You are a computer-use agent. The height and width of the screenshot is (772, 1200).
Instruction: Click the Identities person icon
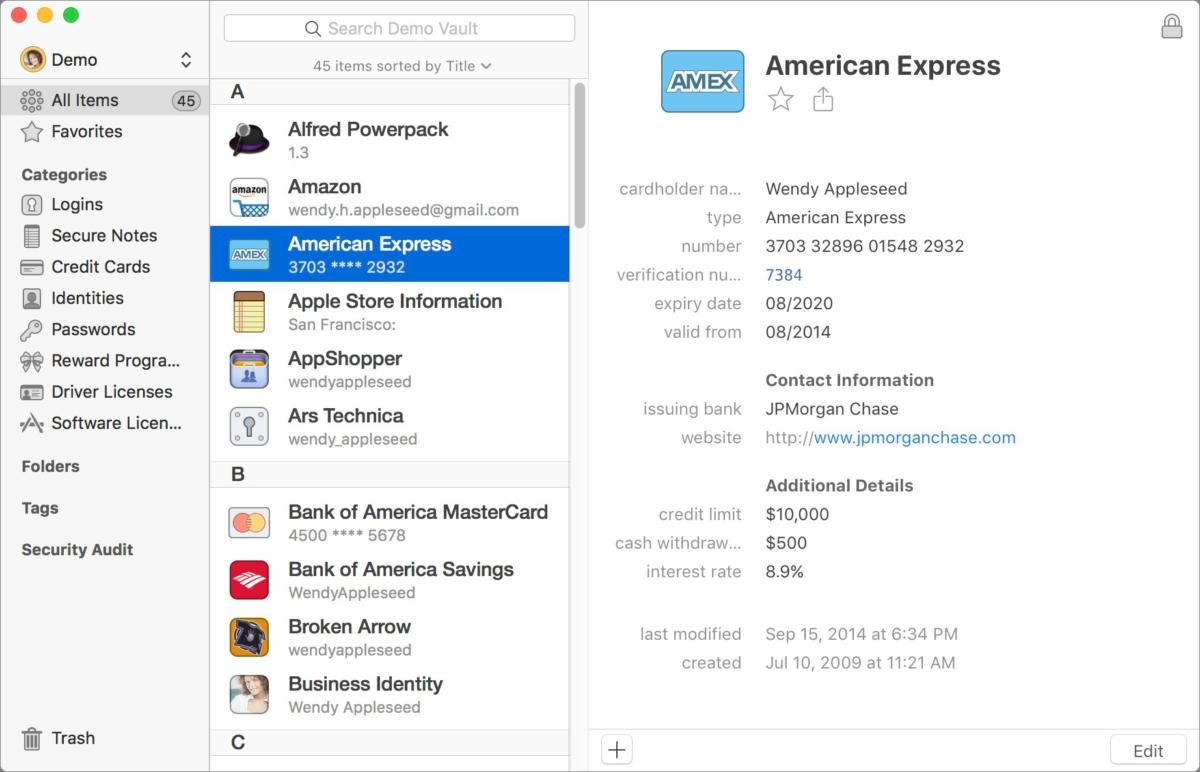point(32,298)
